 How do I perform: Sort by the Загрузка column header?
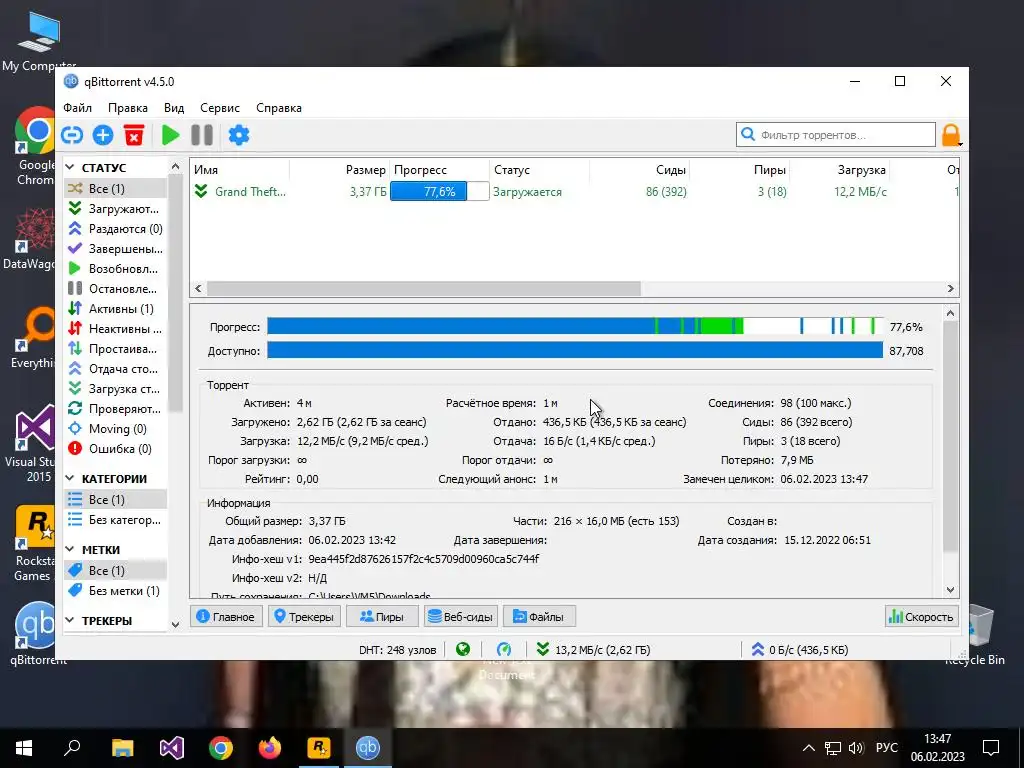(839, 170)
